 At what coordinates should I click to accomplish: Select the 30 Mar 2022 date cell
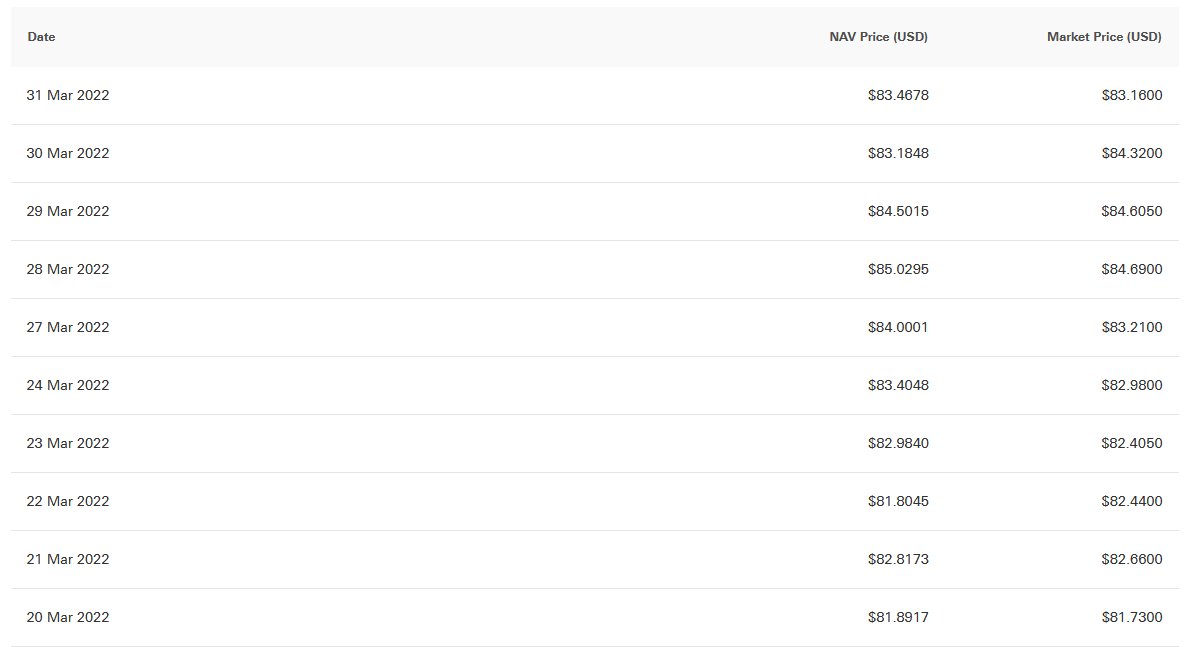(x=68, y=153)
